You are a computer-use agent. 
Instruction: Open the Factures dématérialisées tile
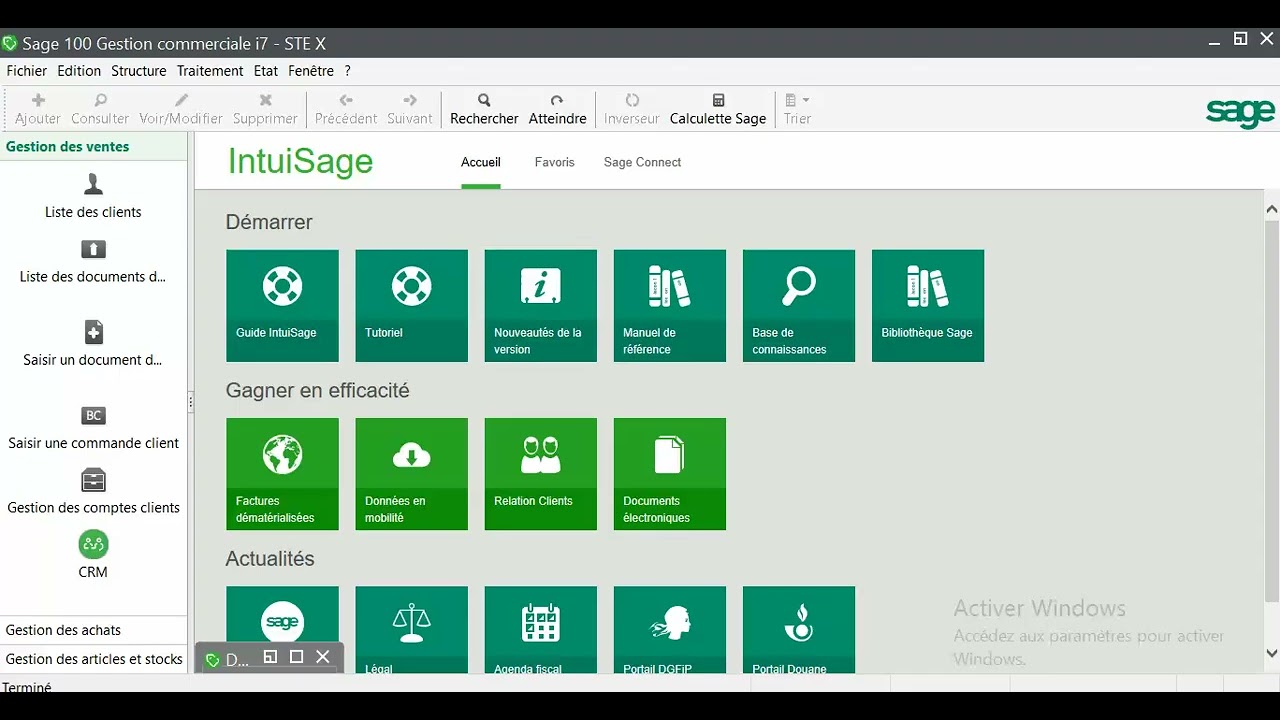point(282,474)
